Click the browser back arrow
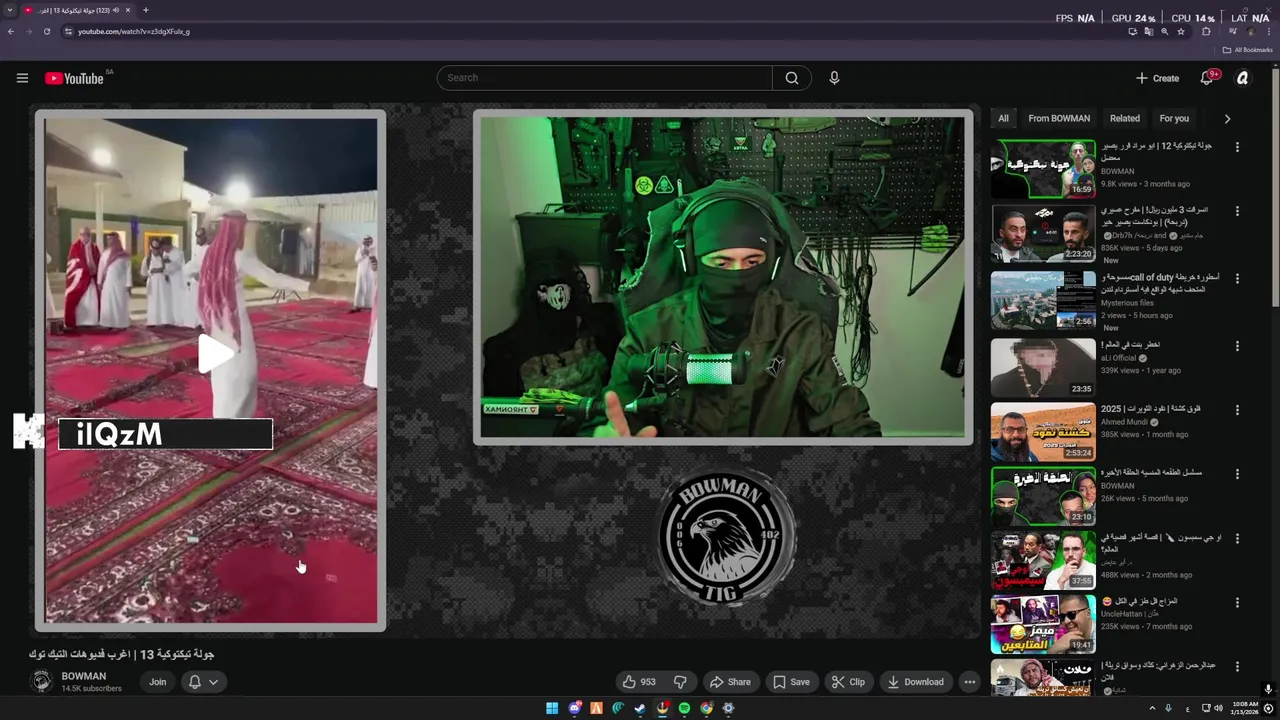The image size is (1280, 720). [x=10, y=31]
